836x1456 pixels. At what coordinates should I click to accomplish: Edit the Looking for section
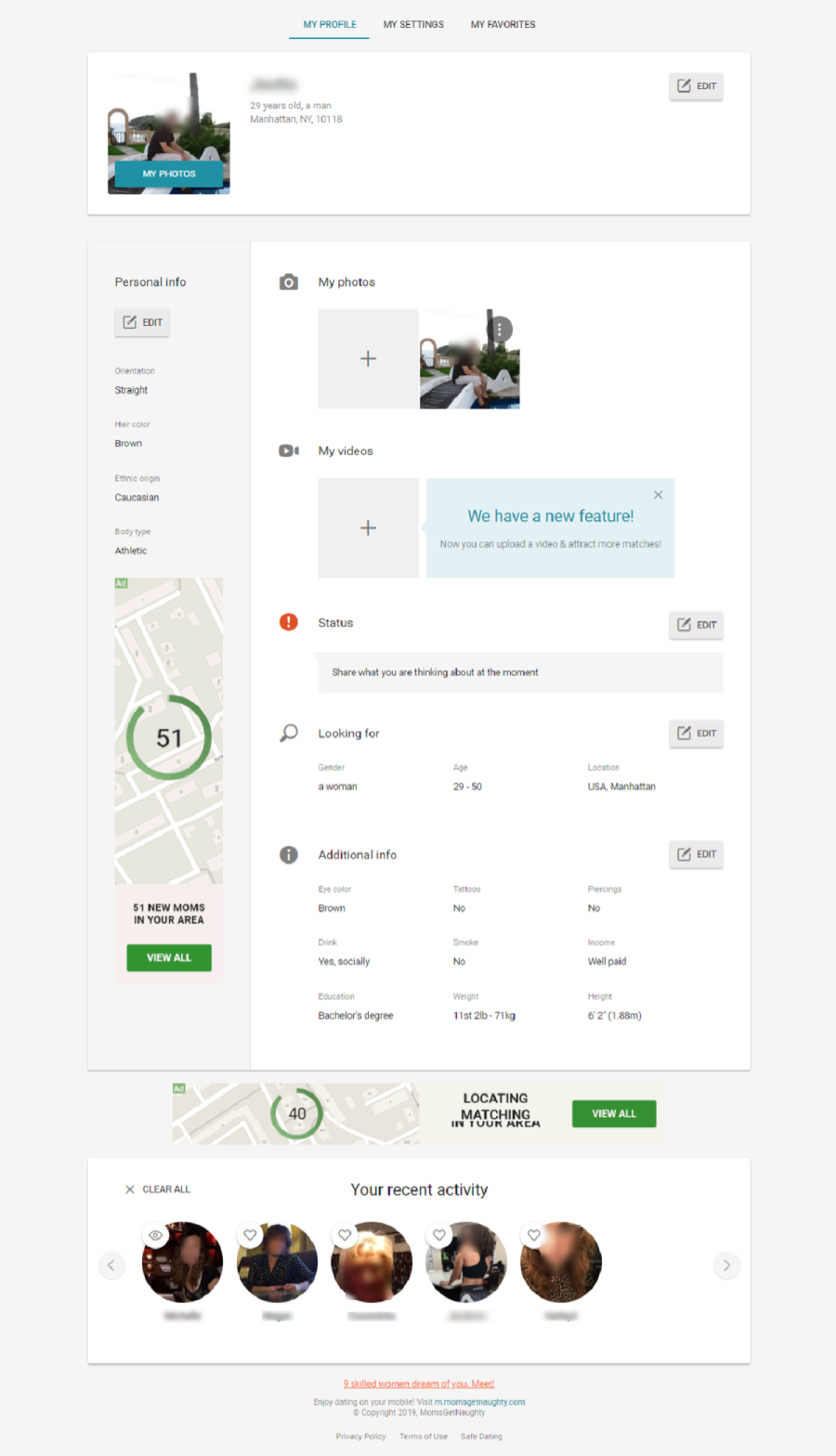(x=696, y=734)
